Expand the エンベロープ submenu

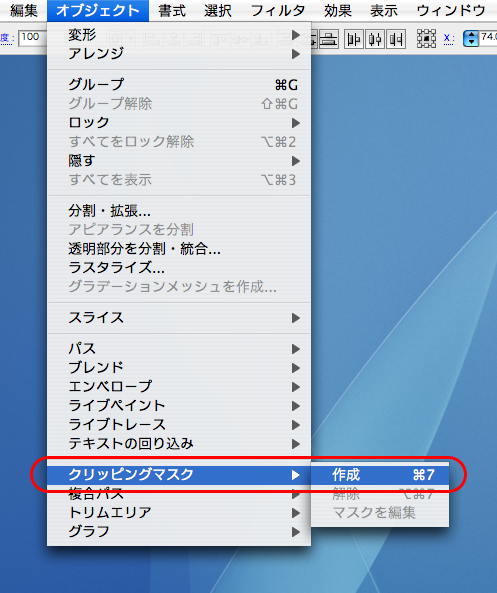coord(179,387)
